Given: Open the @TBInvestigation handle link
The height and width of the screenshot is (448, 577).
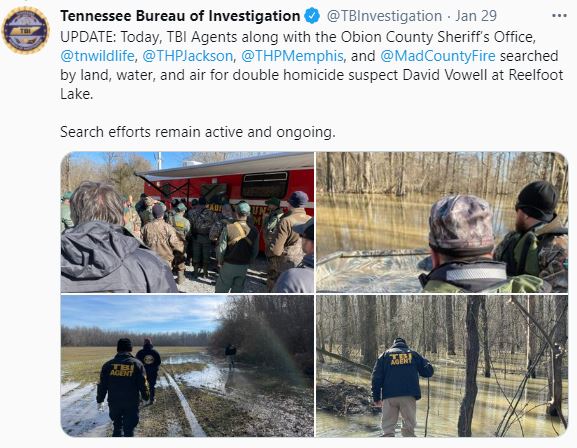Looking at the screenshot, I should pos(384,16).
